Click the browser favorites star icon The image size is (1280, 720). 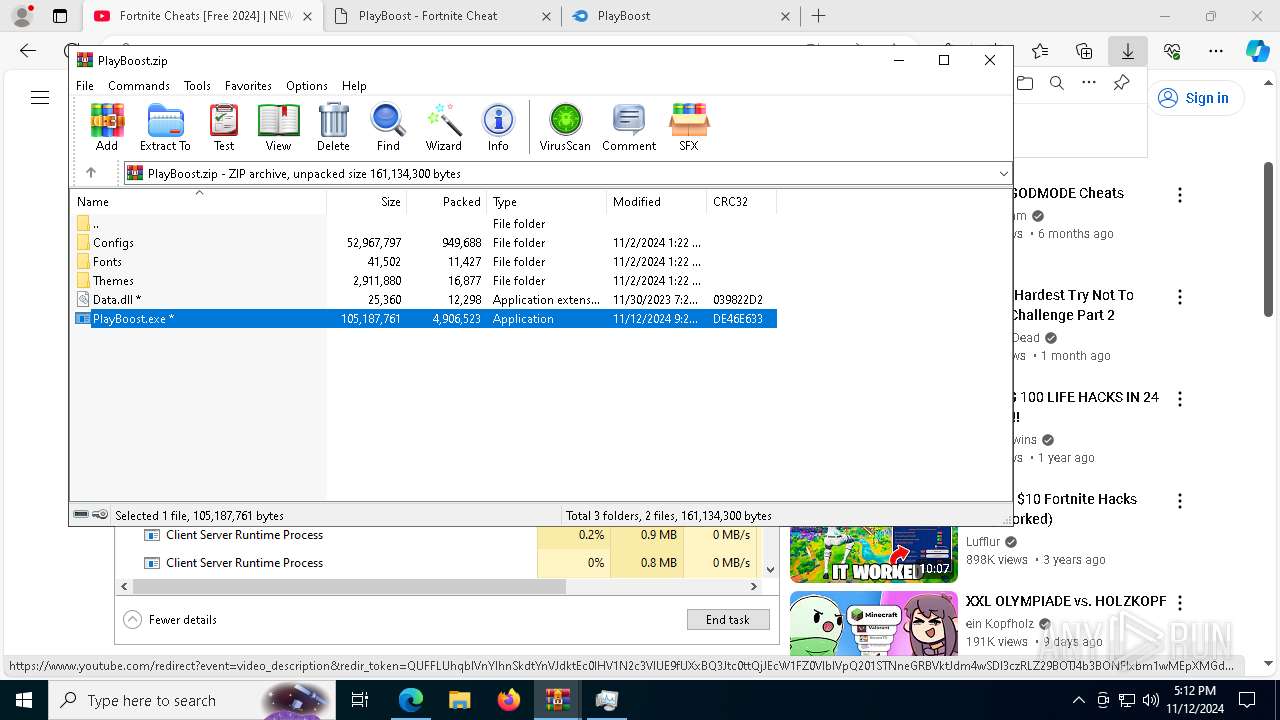tap(1040, 51)
